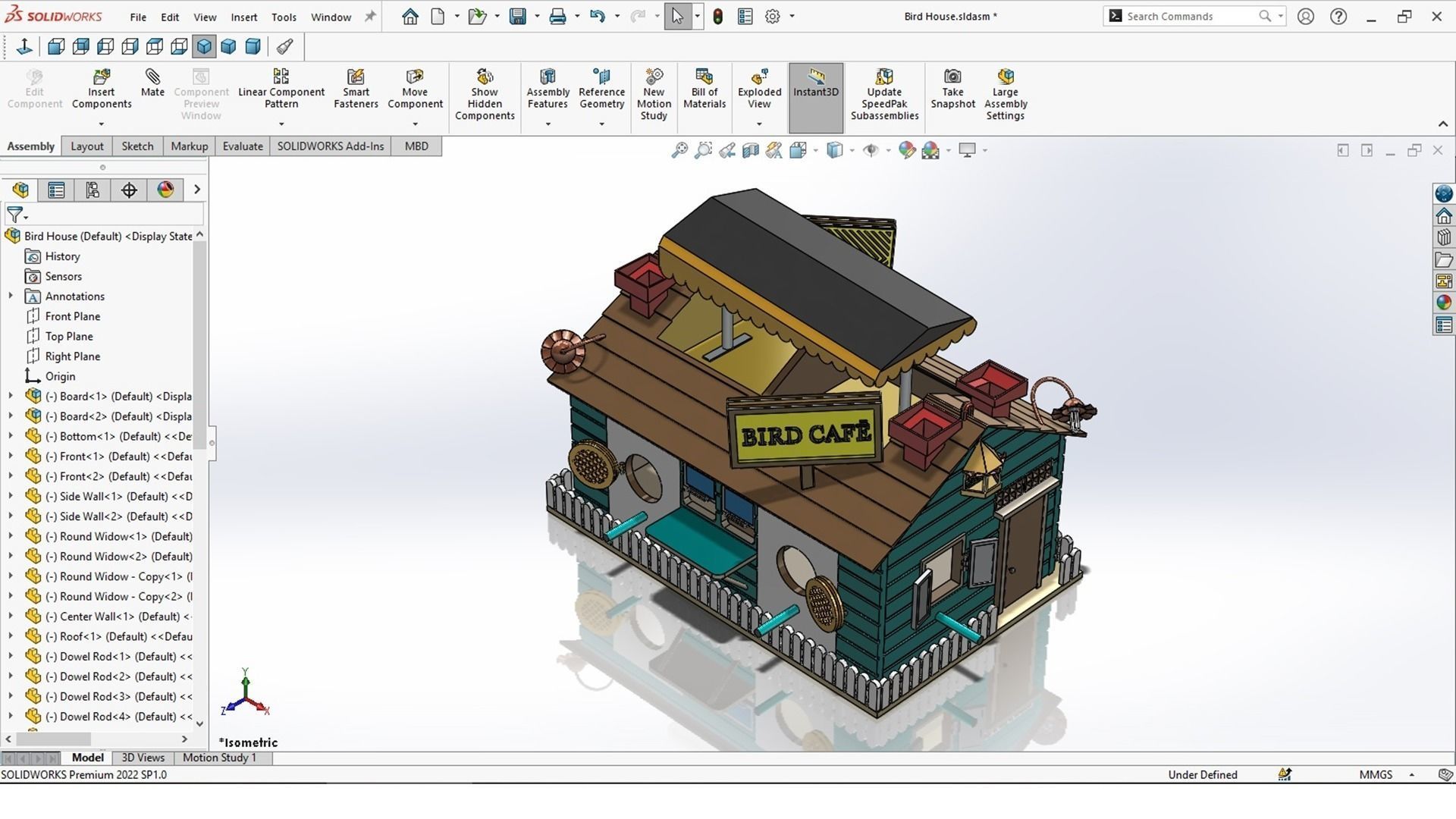Open the DisplayManager tab icon
This screenshot has width=1456, height=819.
pyautogui.click(x=165, y=190)
